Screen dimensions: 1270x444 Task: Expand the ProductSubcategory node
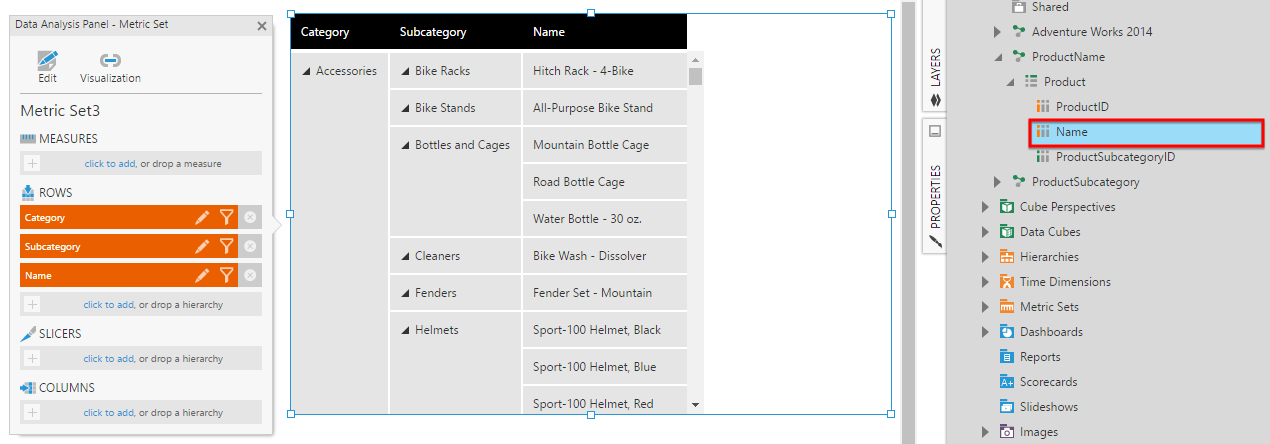(997, 182)
